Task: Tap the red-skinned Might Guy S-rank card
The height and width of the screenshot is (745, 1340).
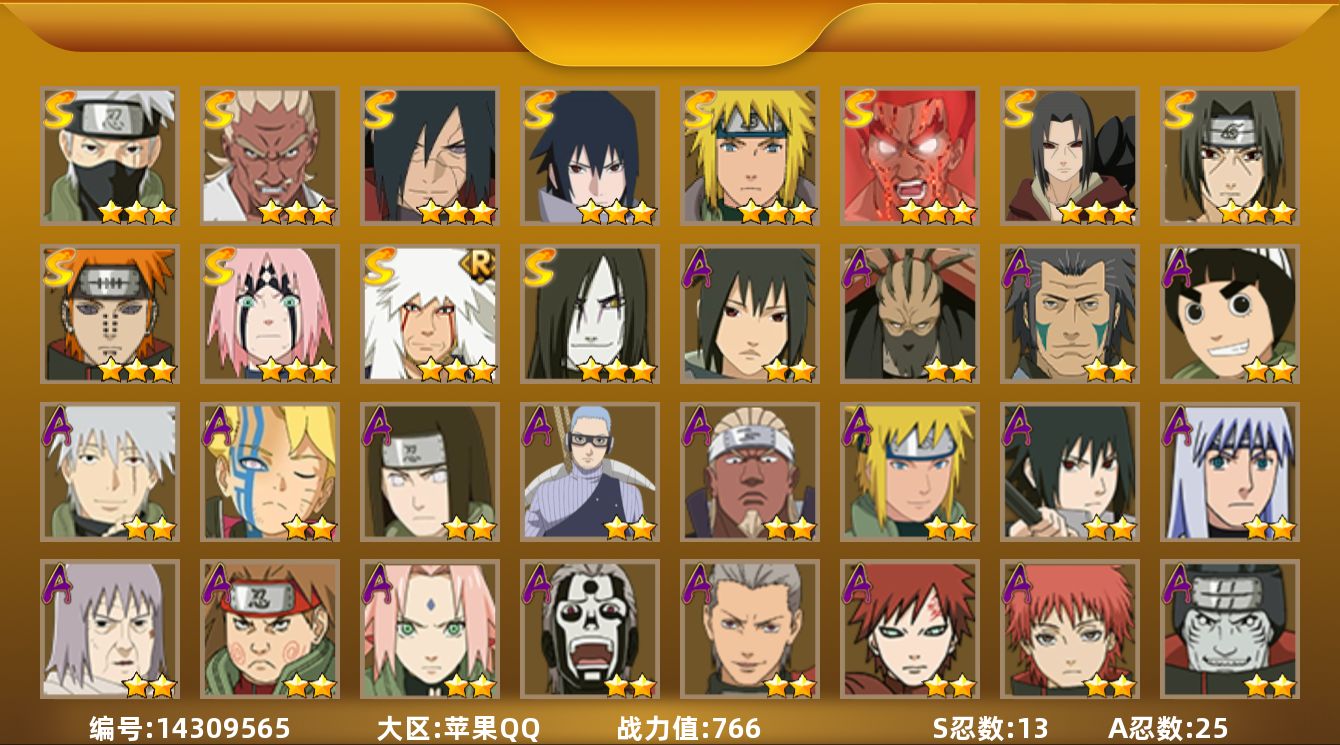Action: [910, 156]
